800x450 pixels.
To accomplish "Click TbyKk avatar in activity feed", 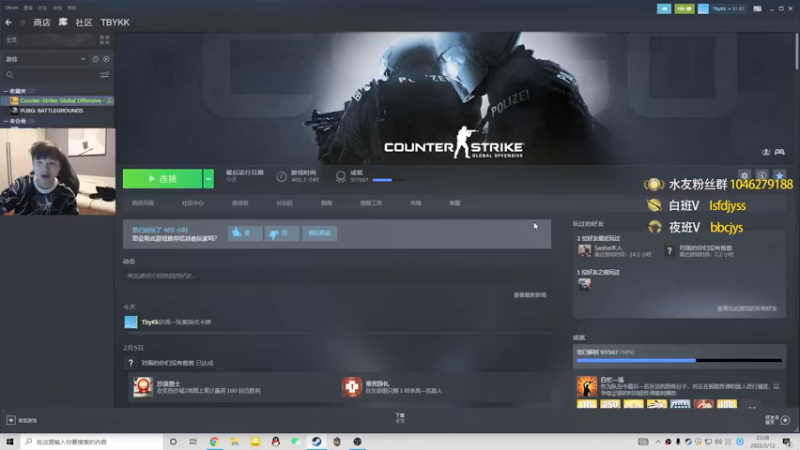I will 131,322.
